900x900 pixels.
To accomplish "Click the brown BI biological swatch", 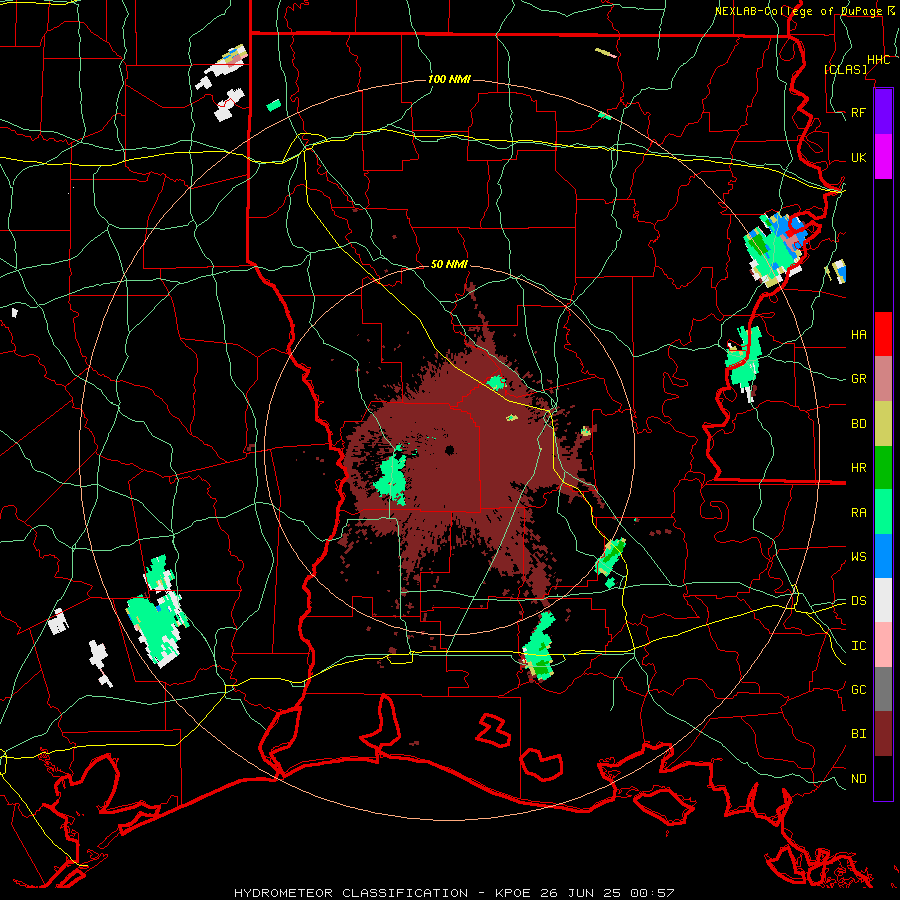I will point(883,734).
